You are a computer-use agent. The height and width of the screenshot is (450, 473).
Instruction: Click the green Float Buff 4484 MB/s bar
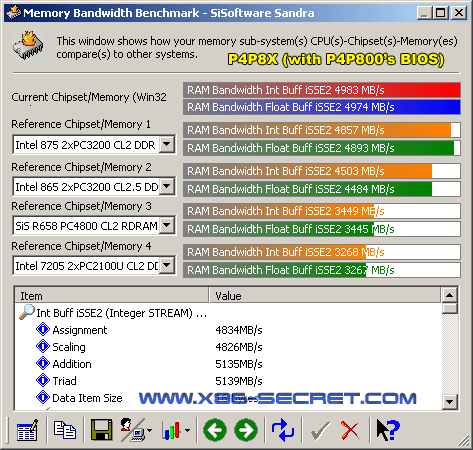322,189
